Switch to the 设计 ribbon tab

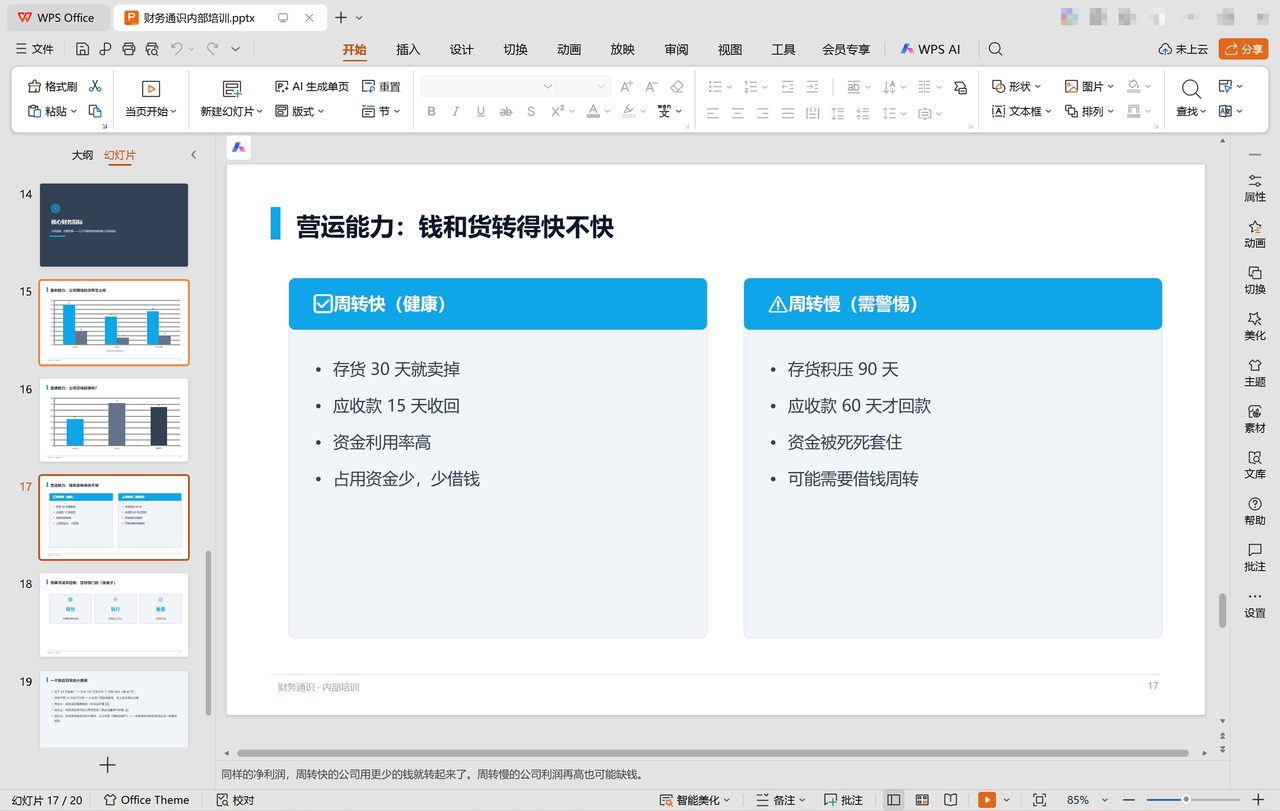(462, 50)
